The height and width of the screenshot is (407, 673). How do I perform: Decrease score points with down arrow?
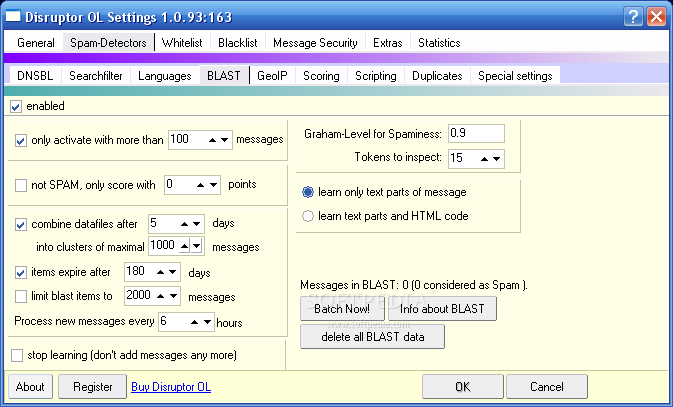tap(213, 185)
